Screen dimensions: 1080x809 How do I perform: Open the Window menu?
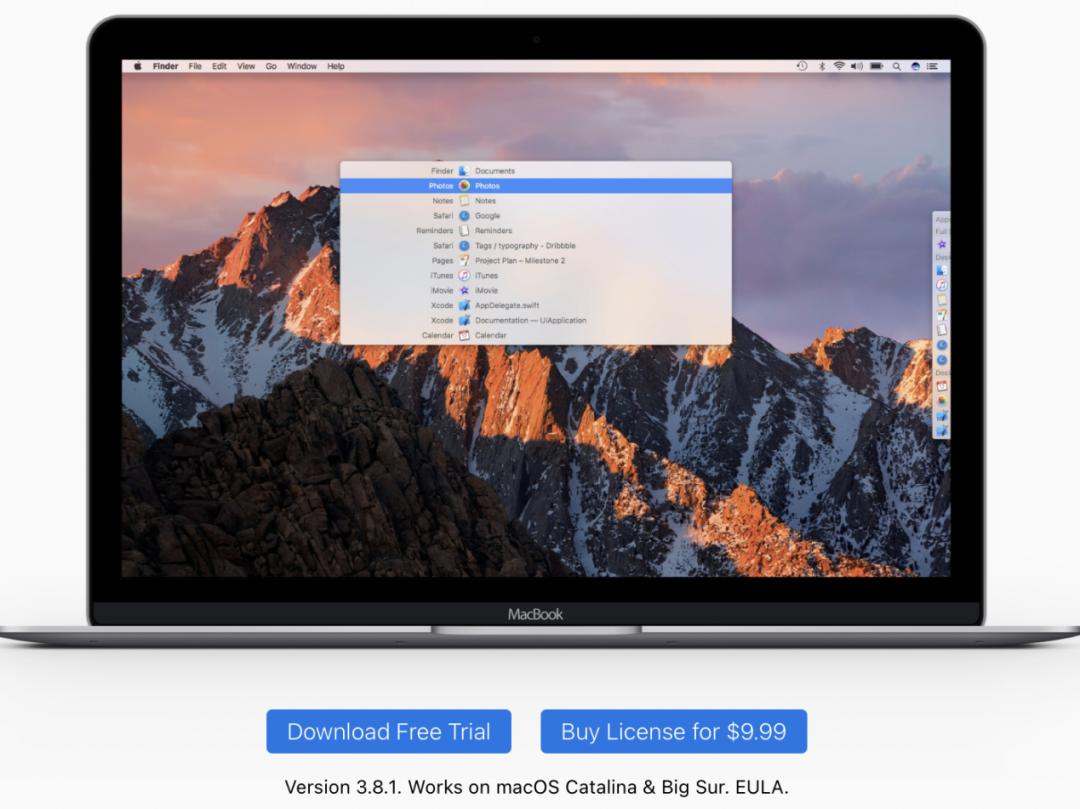[x=302, y=66]
